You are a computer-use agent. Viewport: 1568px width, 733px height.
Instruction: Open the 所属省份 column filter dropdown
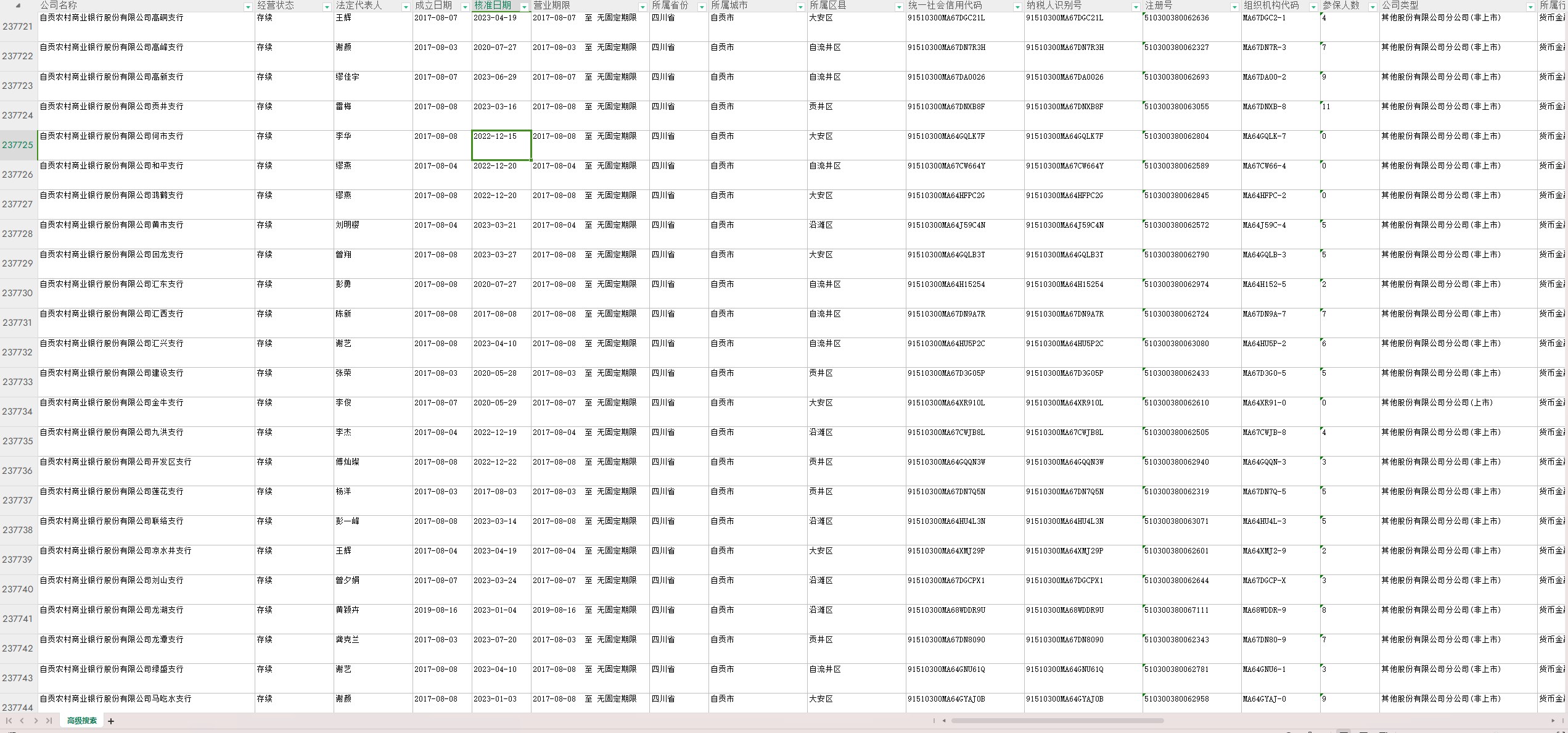pyautogui.click(x=702, y=7)
